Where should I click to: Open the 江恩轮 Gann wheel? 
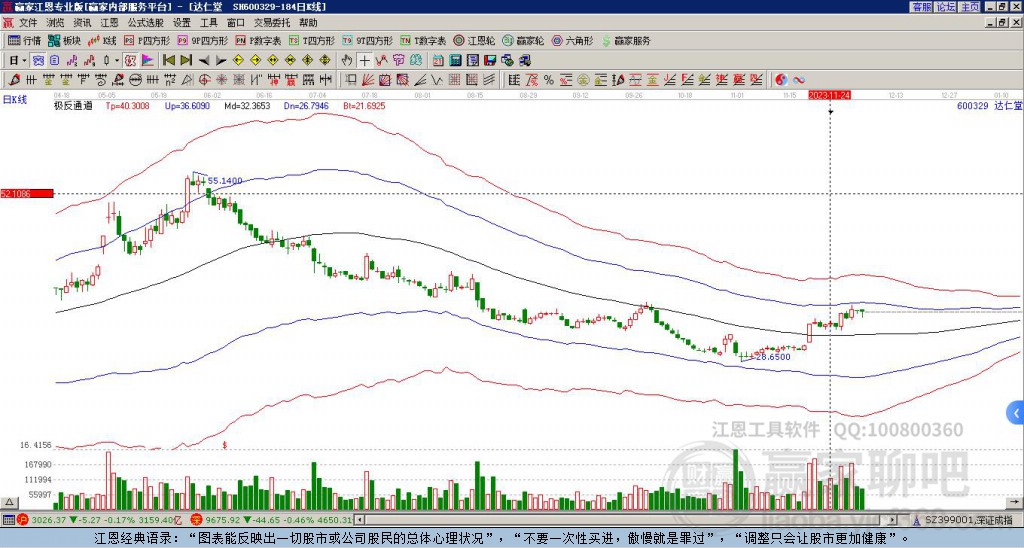click(x=474, y=40)
